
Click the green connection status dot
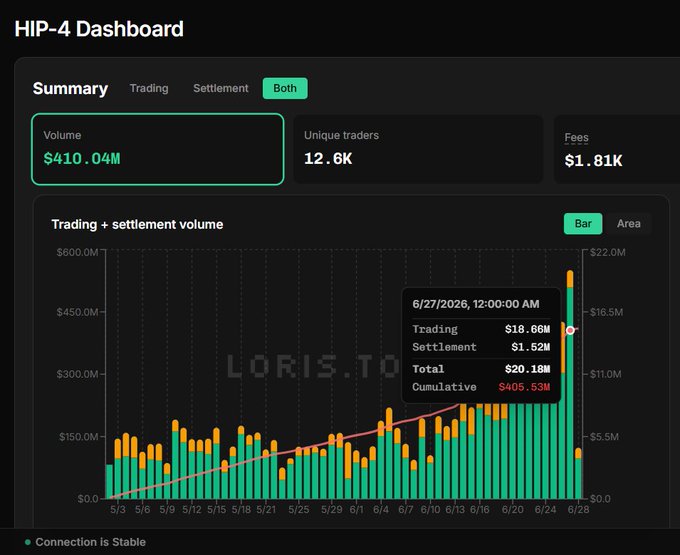point(28,542)
